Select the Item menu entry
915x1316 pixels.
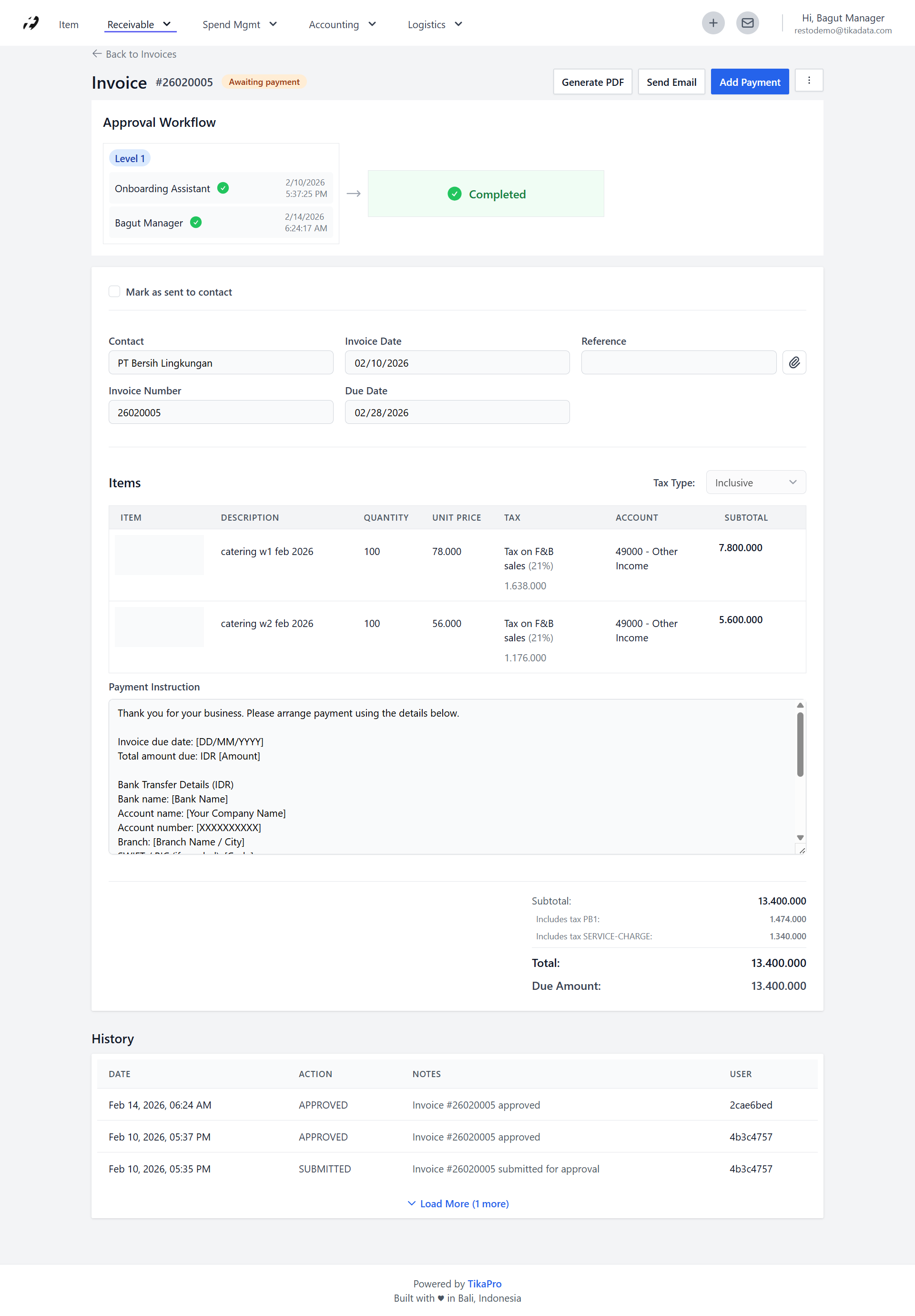click(x=69, y=24)
